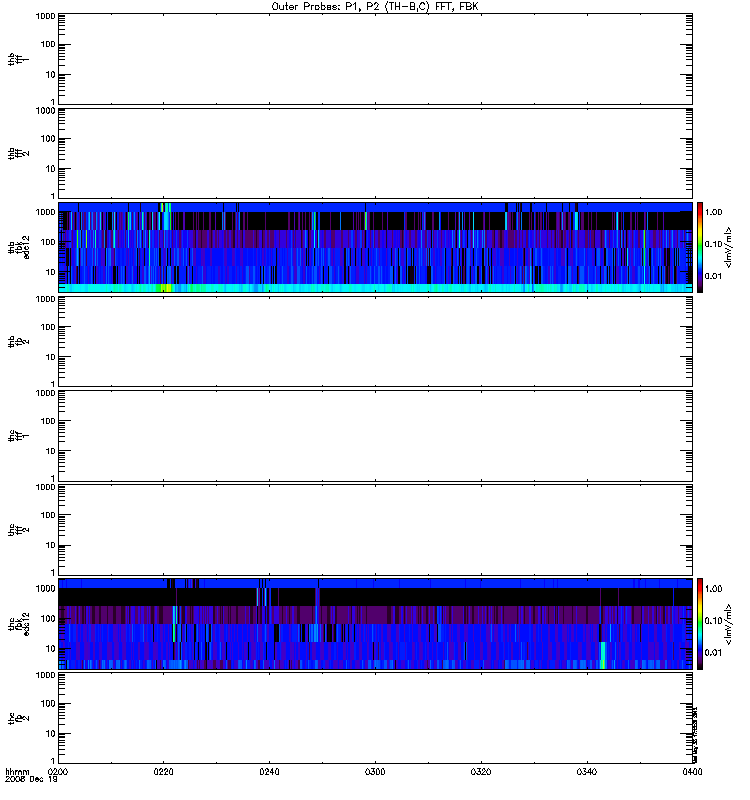
Task: Click the 0300 time axis label
Action: [x=375, y=771]
